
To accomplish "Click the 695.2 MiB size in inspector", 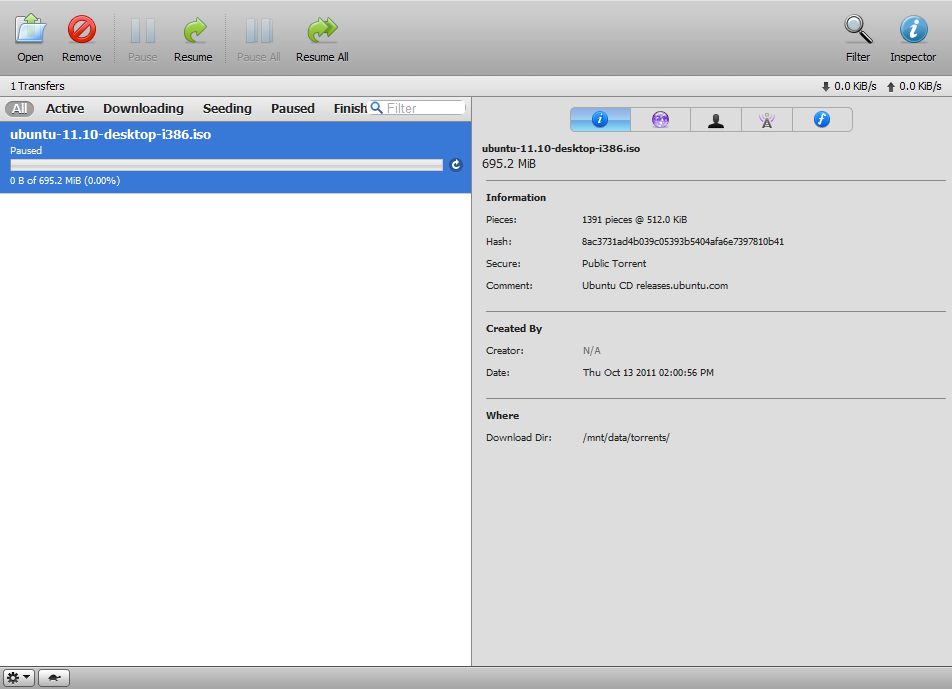I will tap(509, 164).
